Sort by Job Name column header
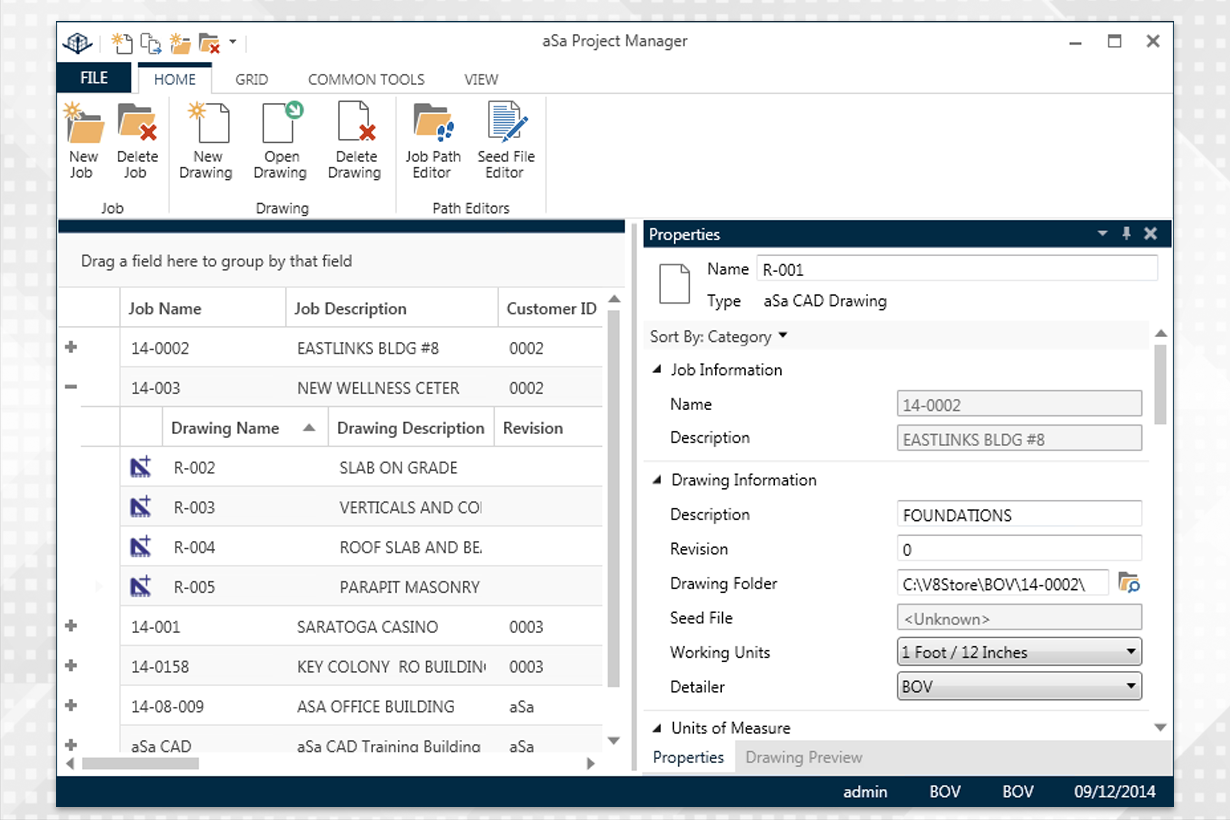 tap(203, 308)
